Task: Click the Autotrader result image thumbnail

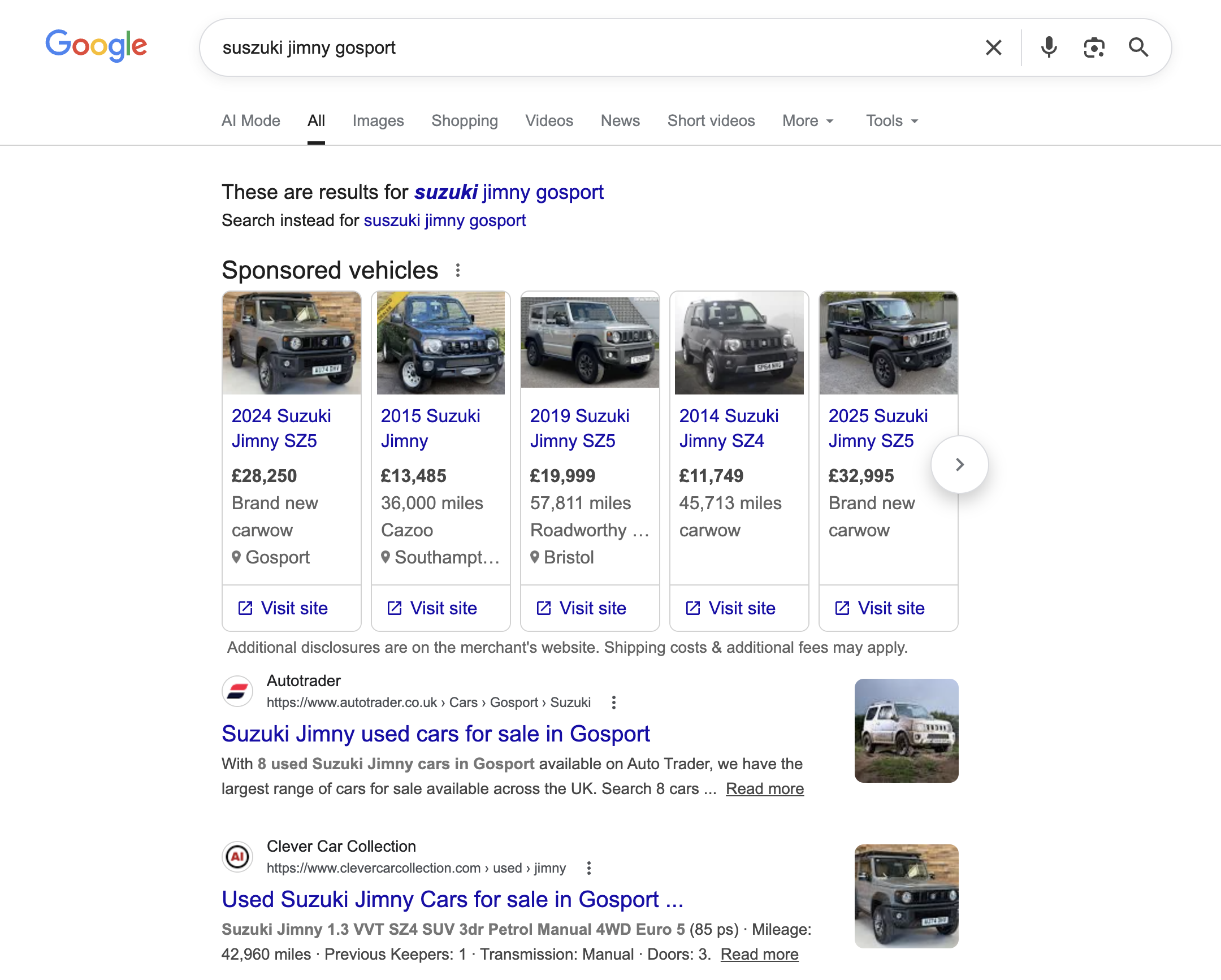Action: point(906,731)
